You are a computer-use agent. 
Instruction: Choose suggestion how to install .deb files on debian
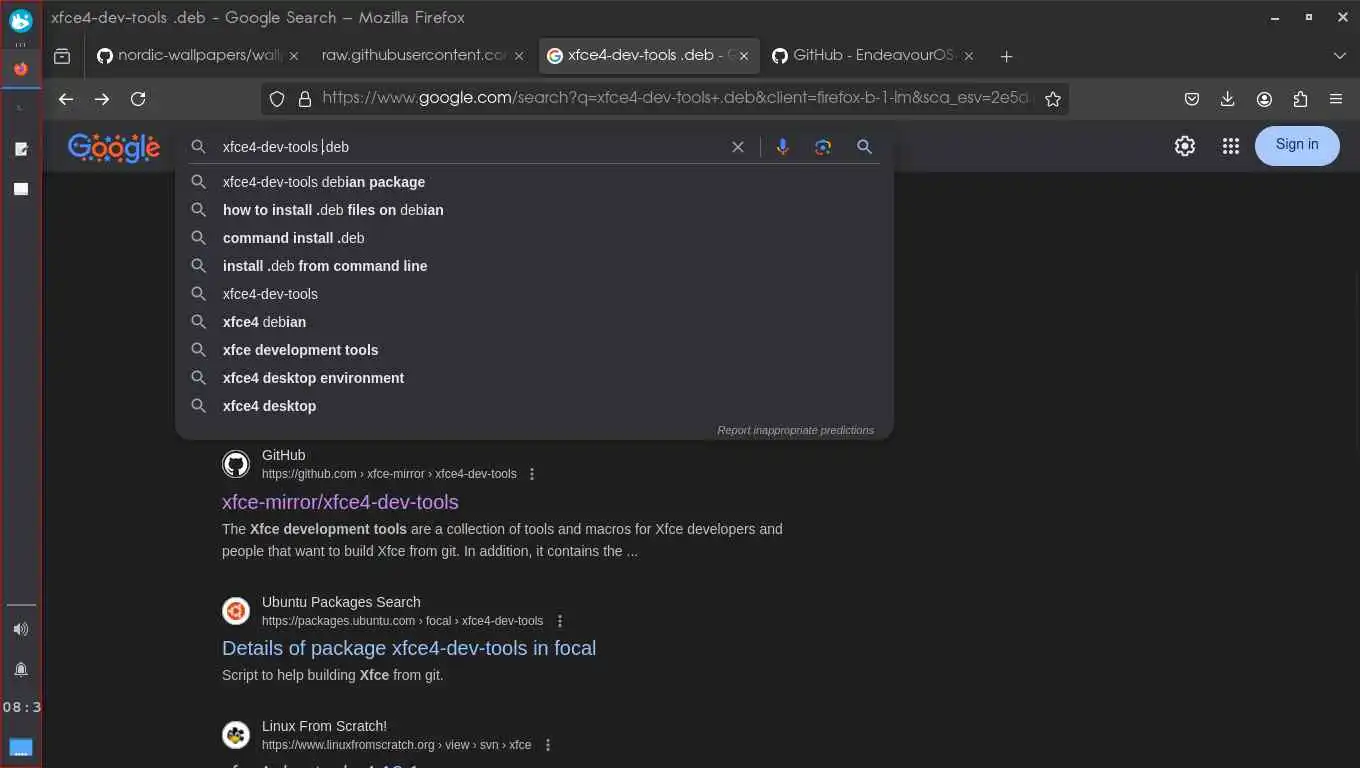point(534,210)
